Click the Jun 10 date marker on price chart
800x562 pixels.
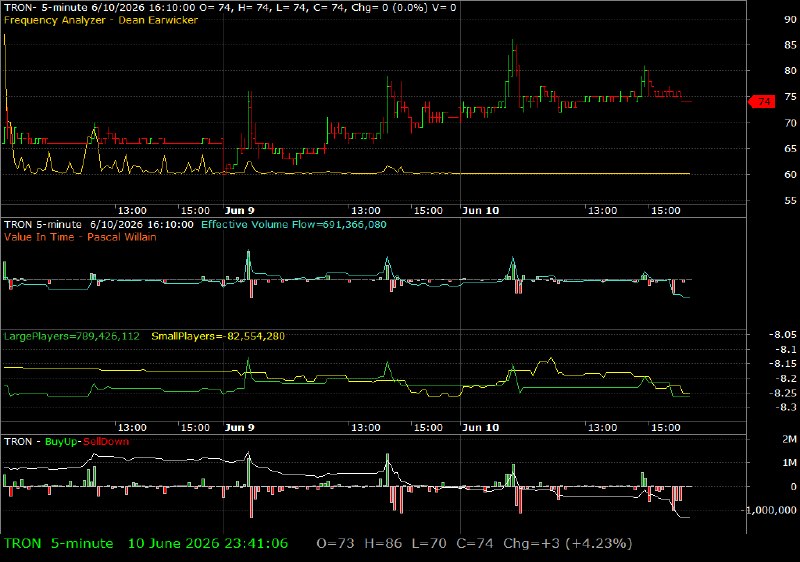click(x=480, y=211)
